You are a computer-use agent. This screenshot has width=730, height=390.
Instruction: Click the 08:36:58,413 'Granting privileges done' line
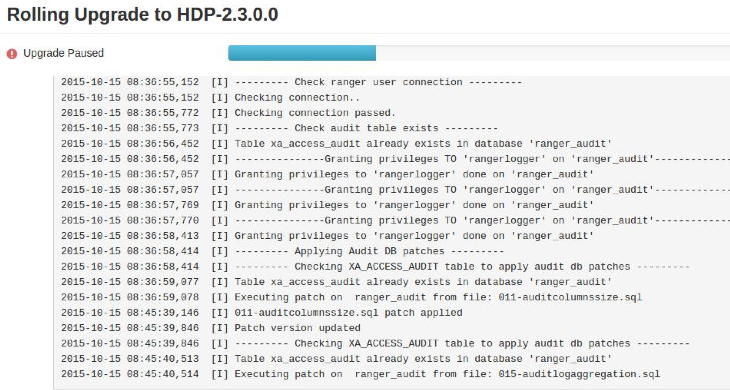point(327,236)
